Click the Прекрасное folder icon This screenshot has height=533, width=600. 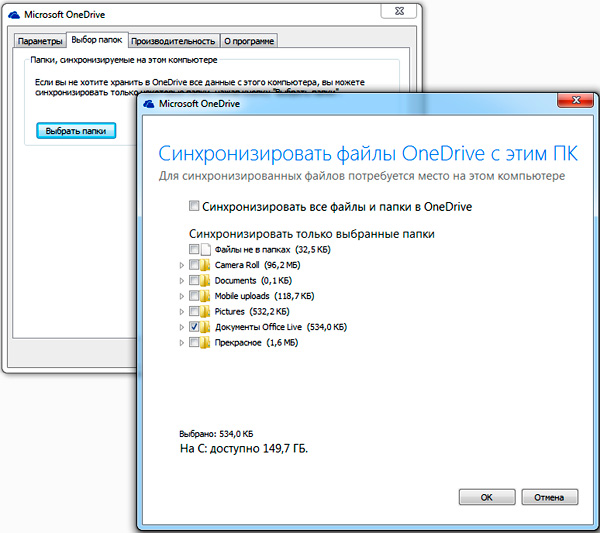(x=206, y=343)
